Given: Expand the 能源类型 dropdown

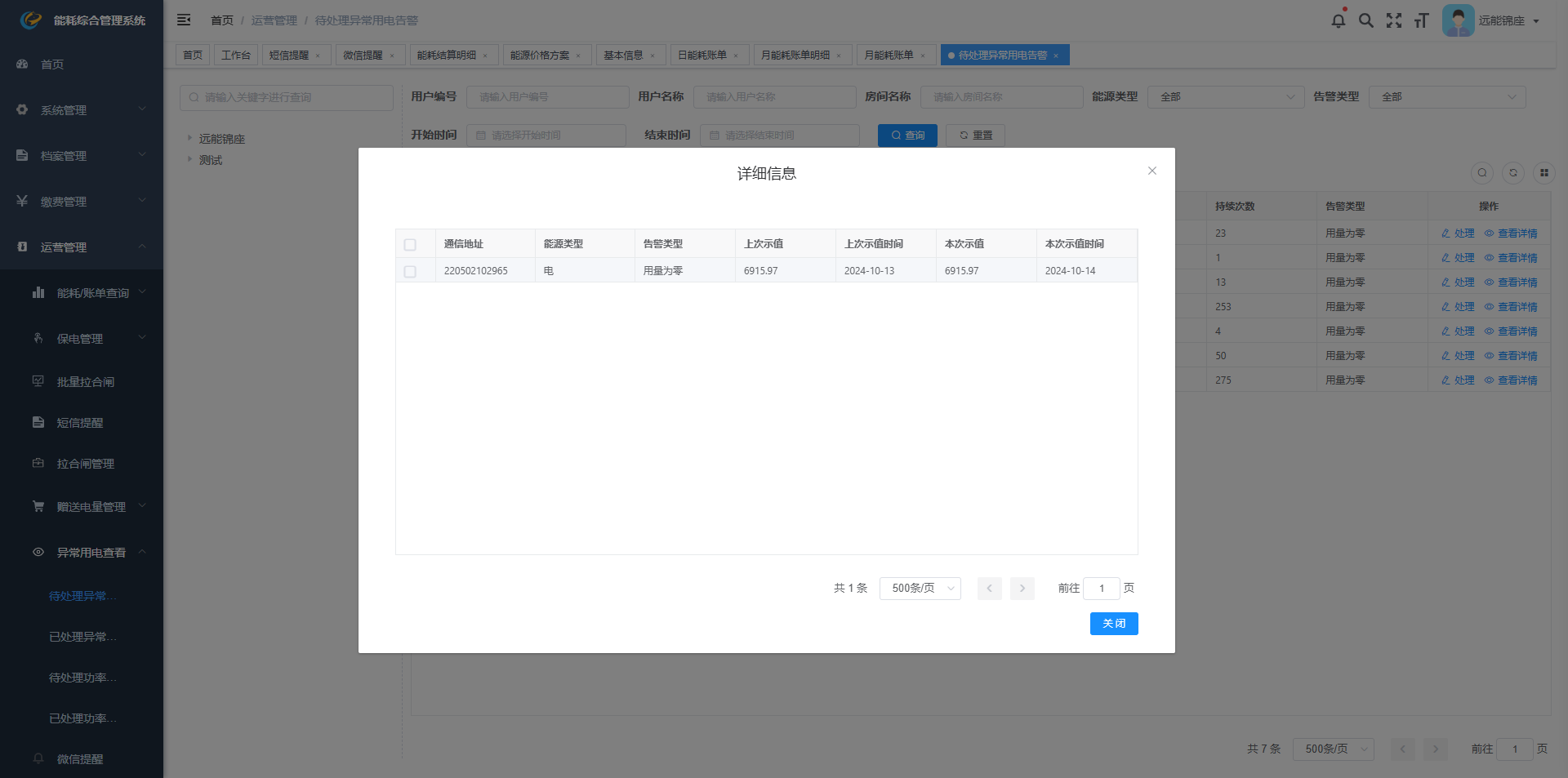Looking at the screenshot, I should pos(1226,97).
